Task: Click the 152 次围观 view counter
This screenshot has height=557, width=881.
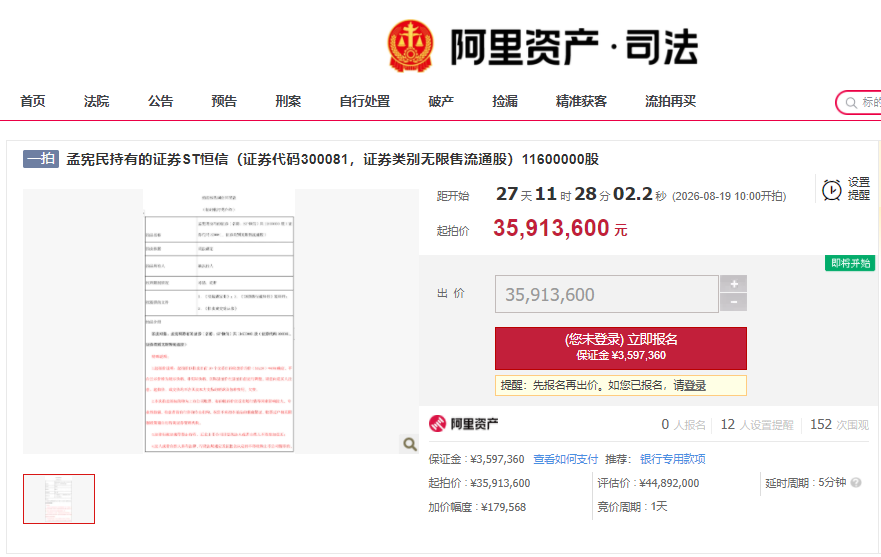Action: click(x=839, y=425)
